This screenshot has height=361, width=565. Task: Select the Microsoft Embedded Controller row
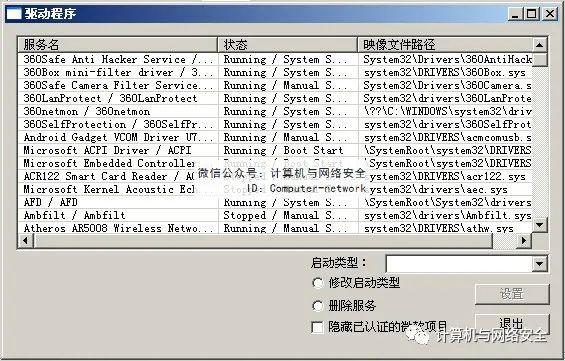click(x=275, y=163)
